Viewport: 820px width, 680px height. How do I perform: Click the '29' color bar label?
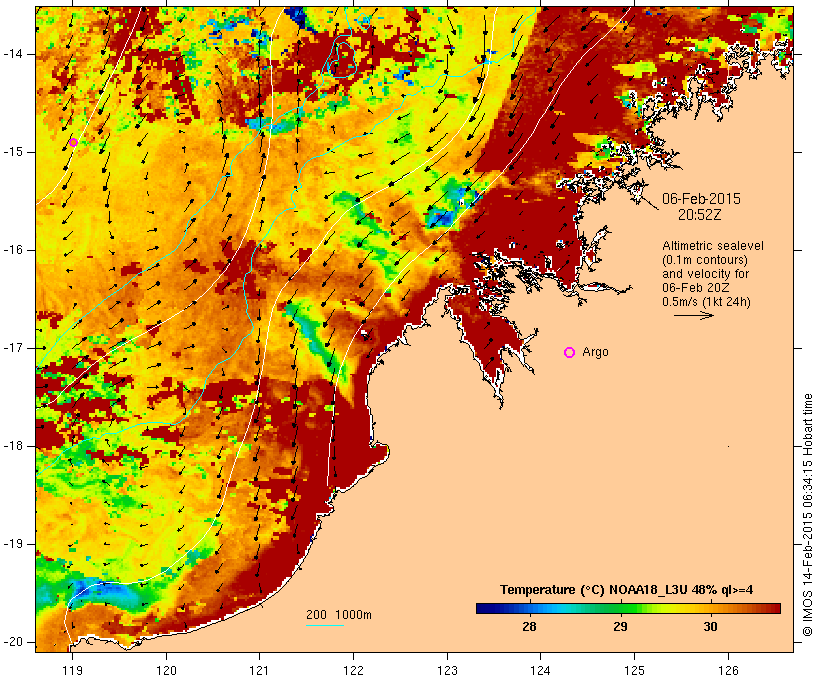coord(620,626)
